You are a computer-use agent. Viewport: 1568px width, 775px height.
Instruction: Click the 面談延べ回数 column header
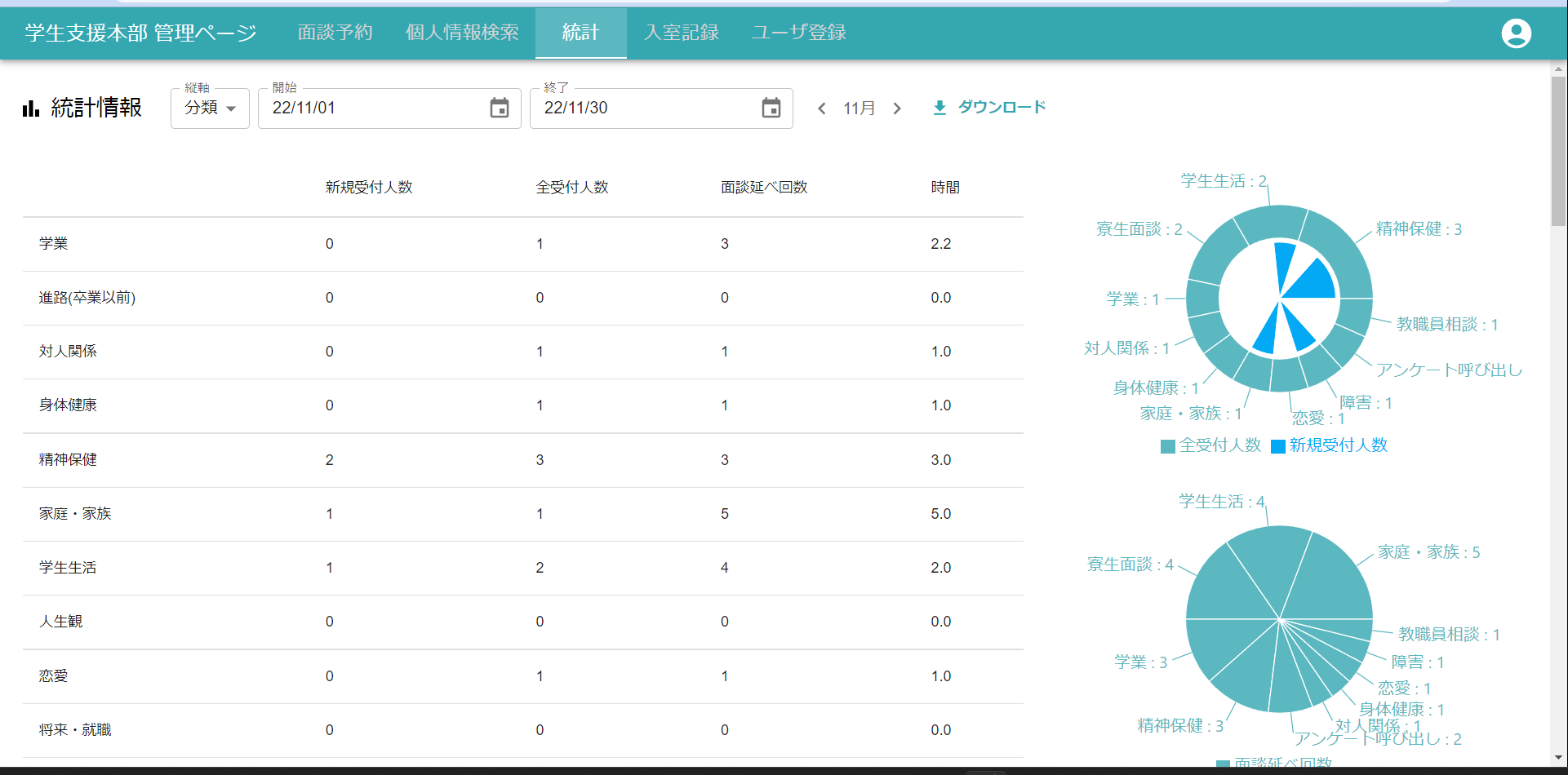coord(764,188)
